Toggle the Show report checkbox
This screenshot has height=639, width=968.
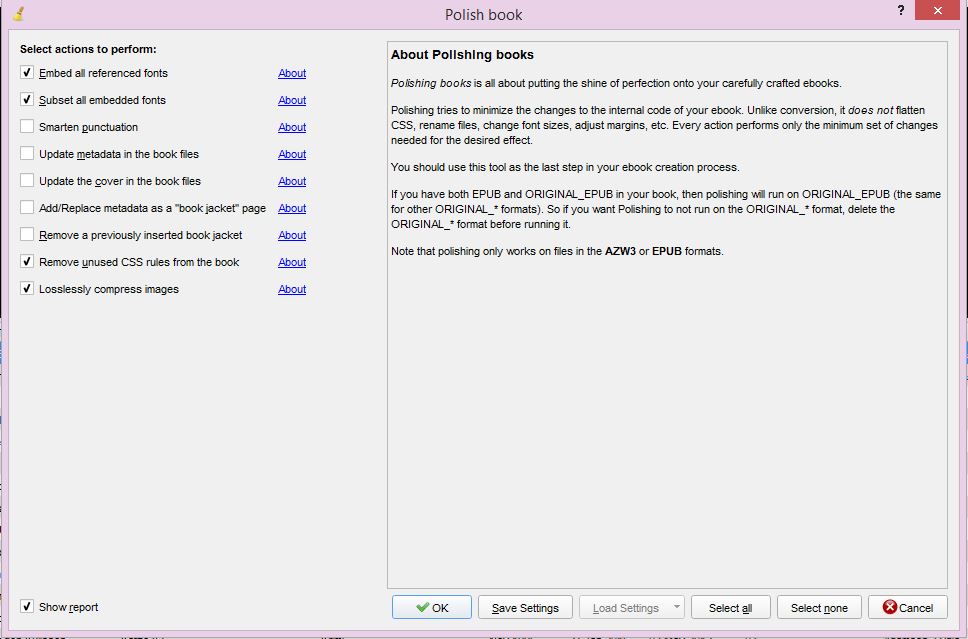point(27,607)
